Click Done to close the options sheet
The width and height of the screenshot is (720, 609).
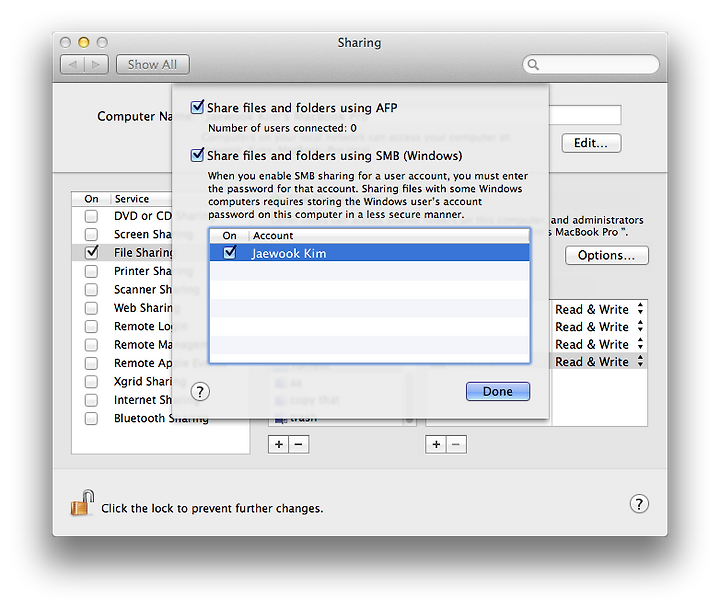point(498,391)
